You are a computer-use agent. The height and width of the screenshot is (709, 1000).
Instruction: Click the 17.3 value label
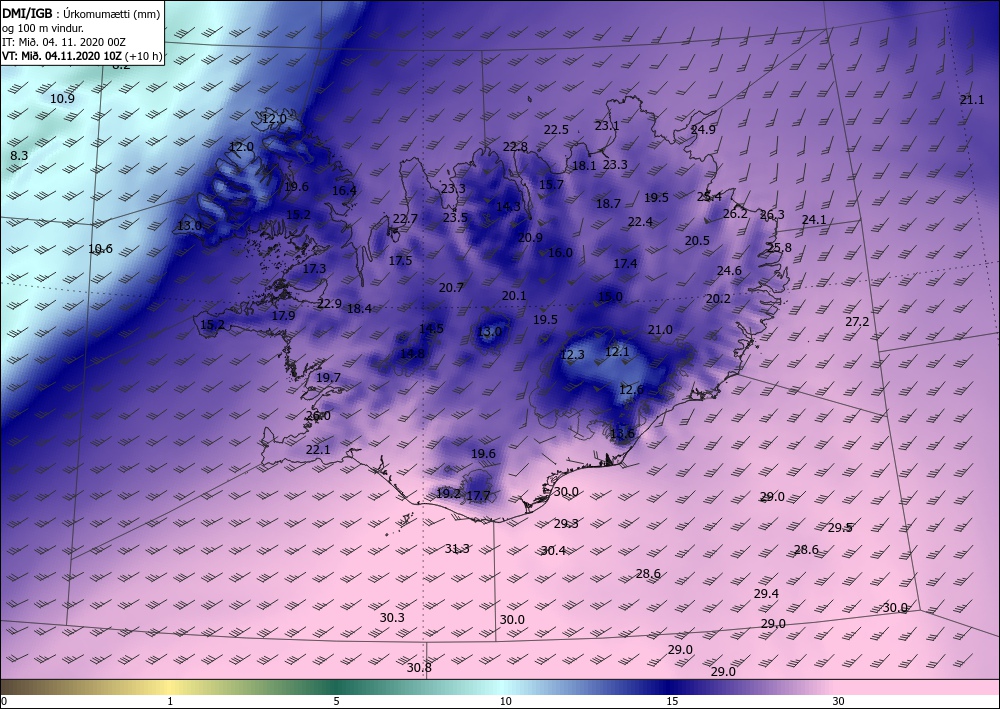pyautogui.click(x=314, y=269)
